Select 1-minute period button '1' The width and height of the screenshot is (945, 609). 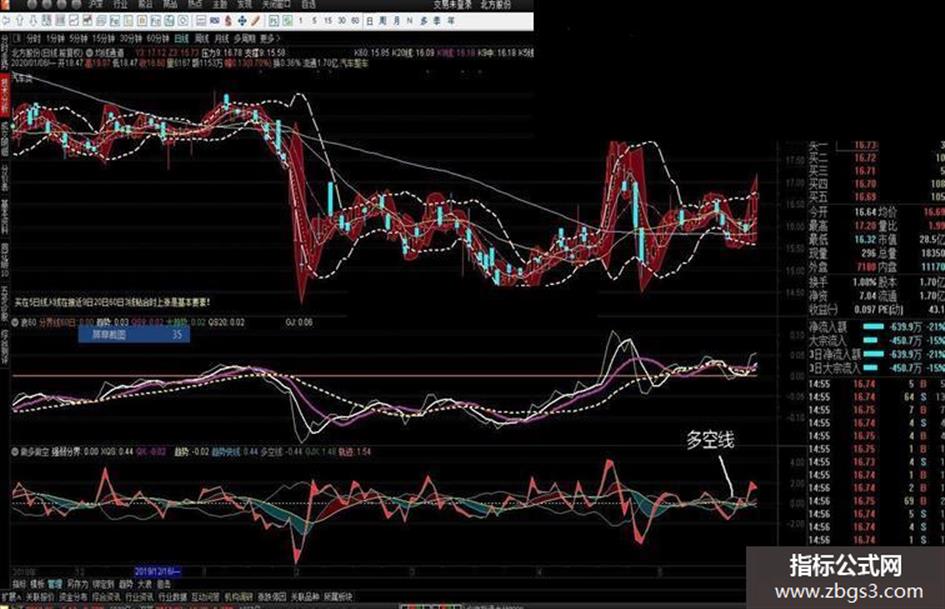(x=300, y=21)
